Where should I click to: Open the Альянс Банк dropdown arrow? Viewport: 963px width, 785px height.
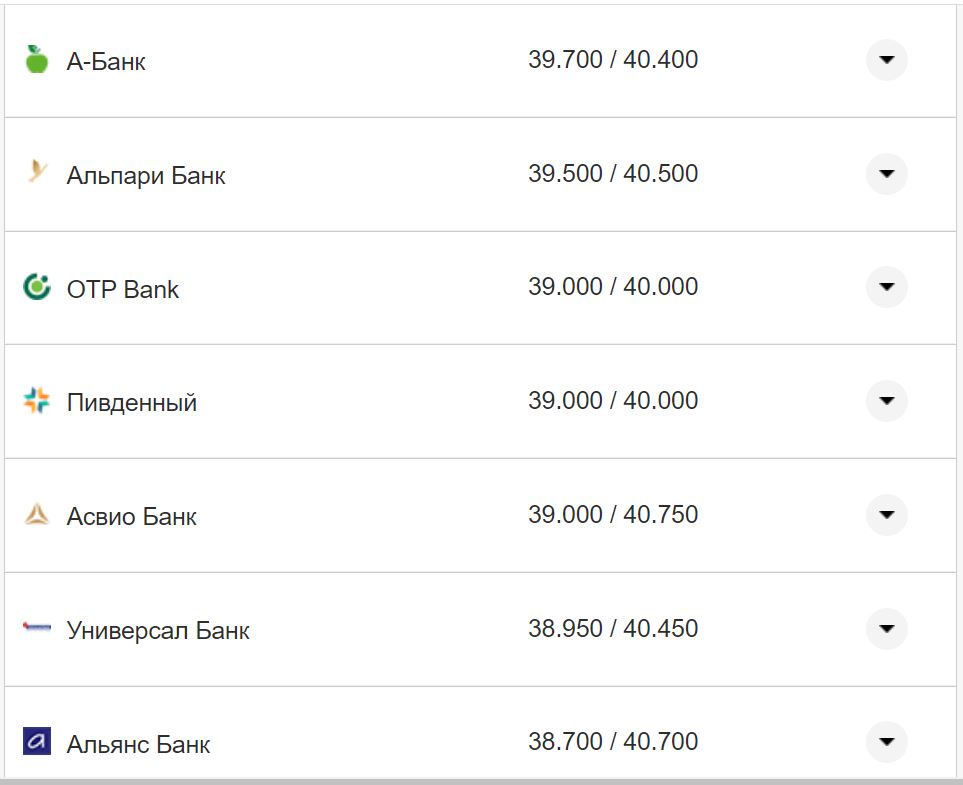pos(886,742)
